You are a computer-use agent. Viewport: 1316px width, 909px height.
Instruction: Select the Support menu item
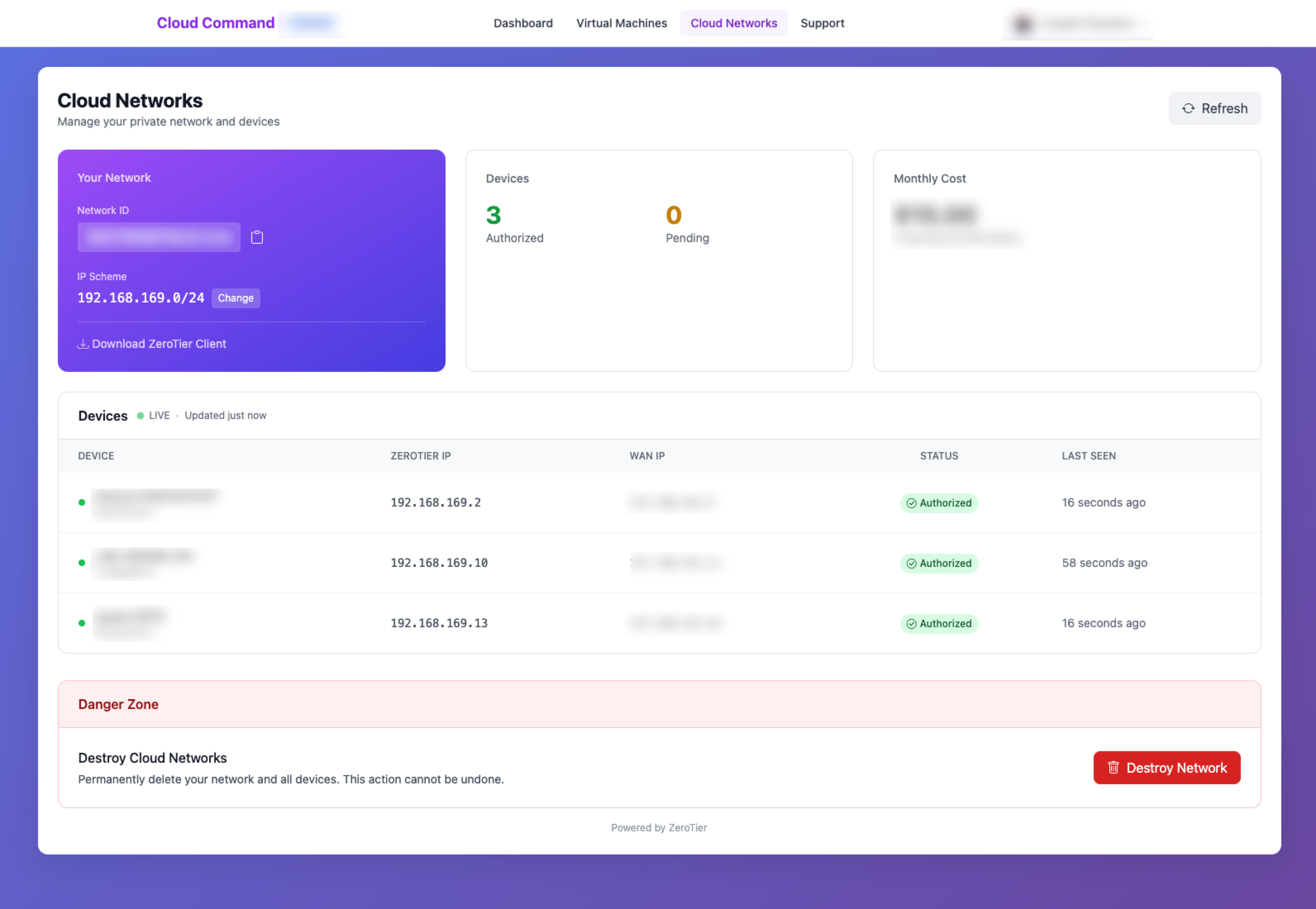pos(822,24)
